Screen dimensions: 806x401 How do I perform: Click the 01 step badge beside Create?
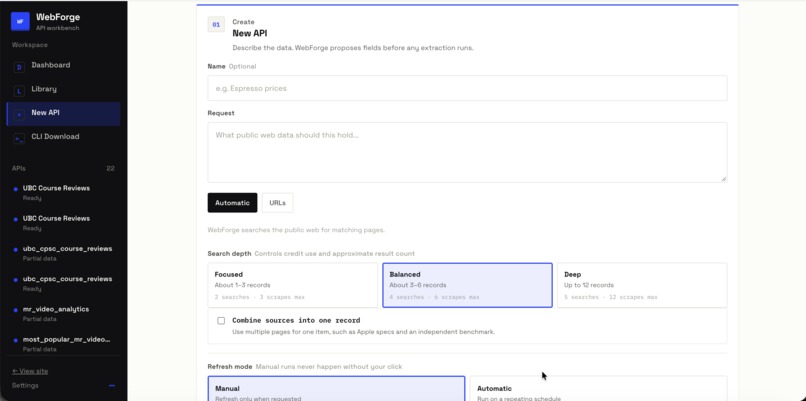point(216,24)
